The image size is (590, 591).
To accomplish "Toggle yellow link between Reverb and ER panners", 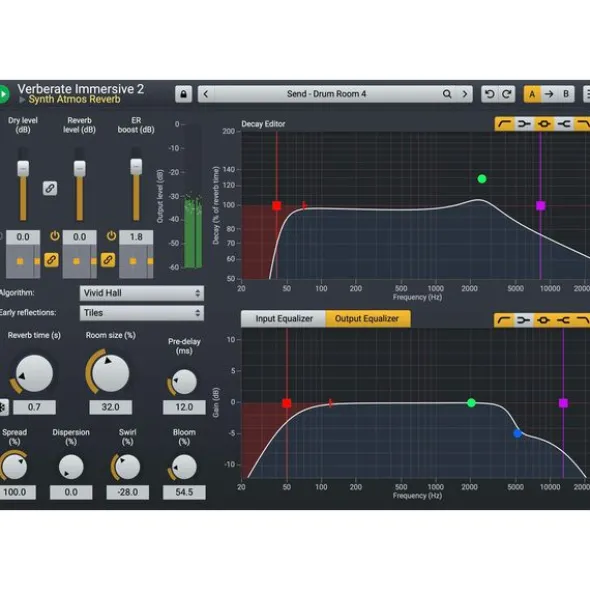I will pyautogui.click(x=108, y=260).
